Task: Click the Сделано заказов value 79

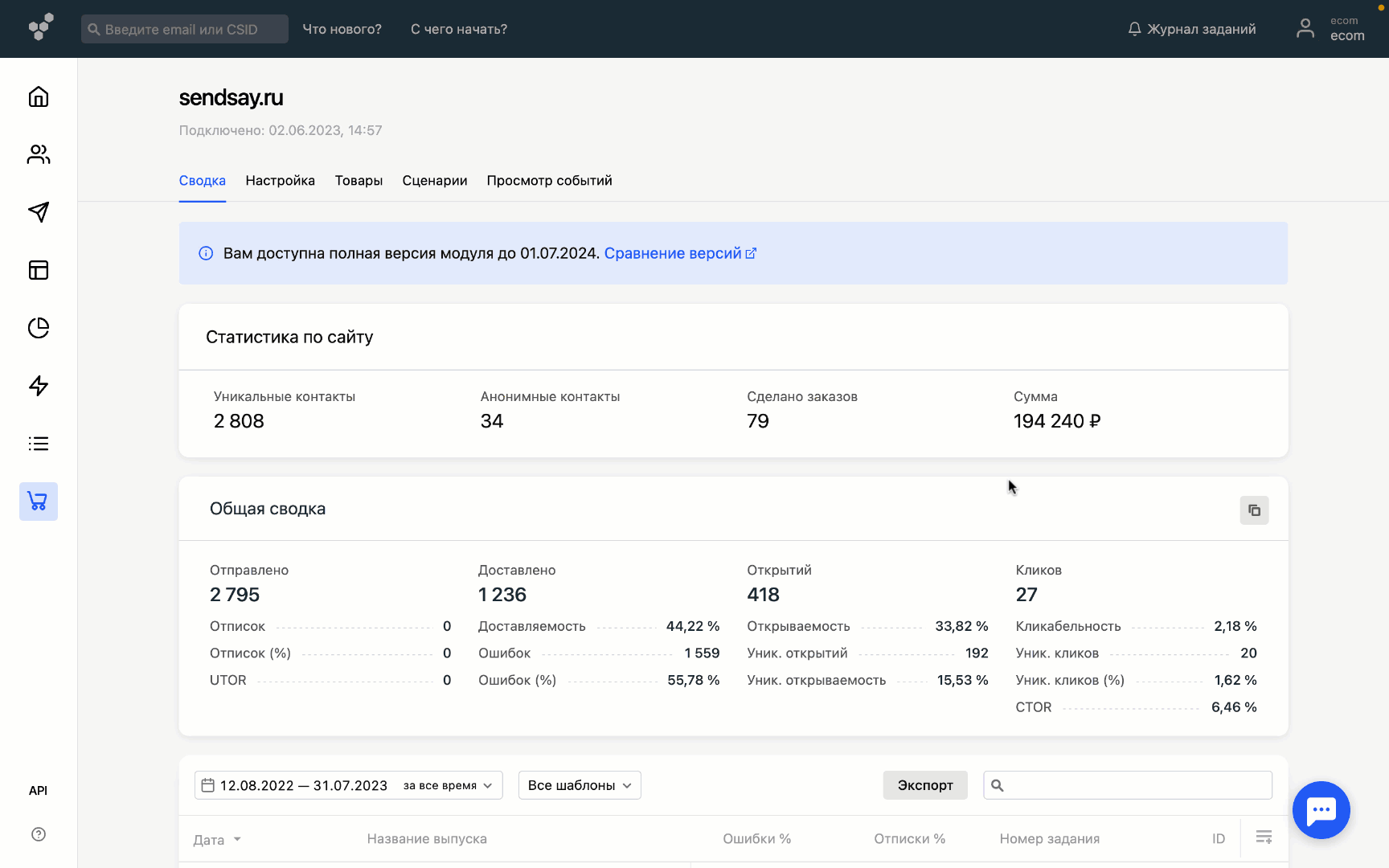Action: point(758,421)
